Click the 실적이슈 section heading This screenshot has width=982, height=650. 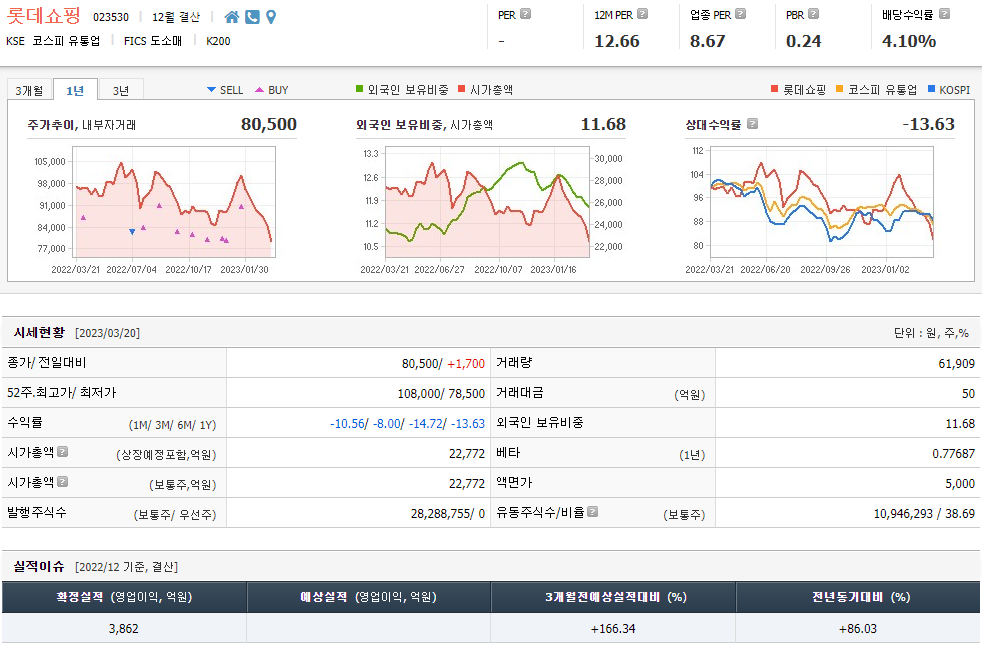39,567
